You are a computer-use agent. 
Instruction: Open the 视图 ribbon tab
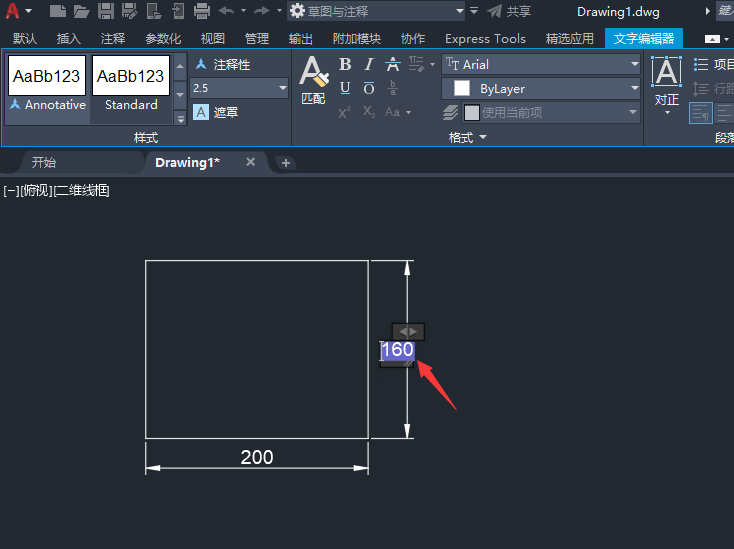[x=213, y=38]
